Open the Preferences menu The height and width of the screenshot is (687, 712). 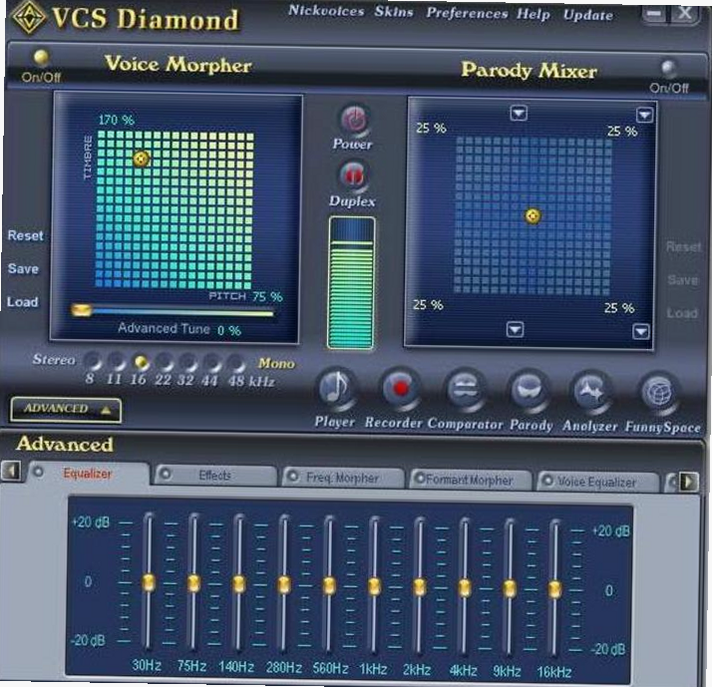click(x=467, y=13)
